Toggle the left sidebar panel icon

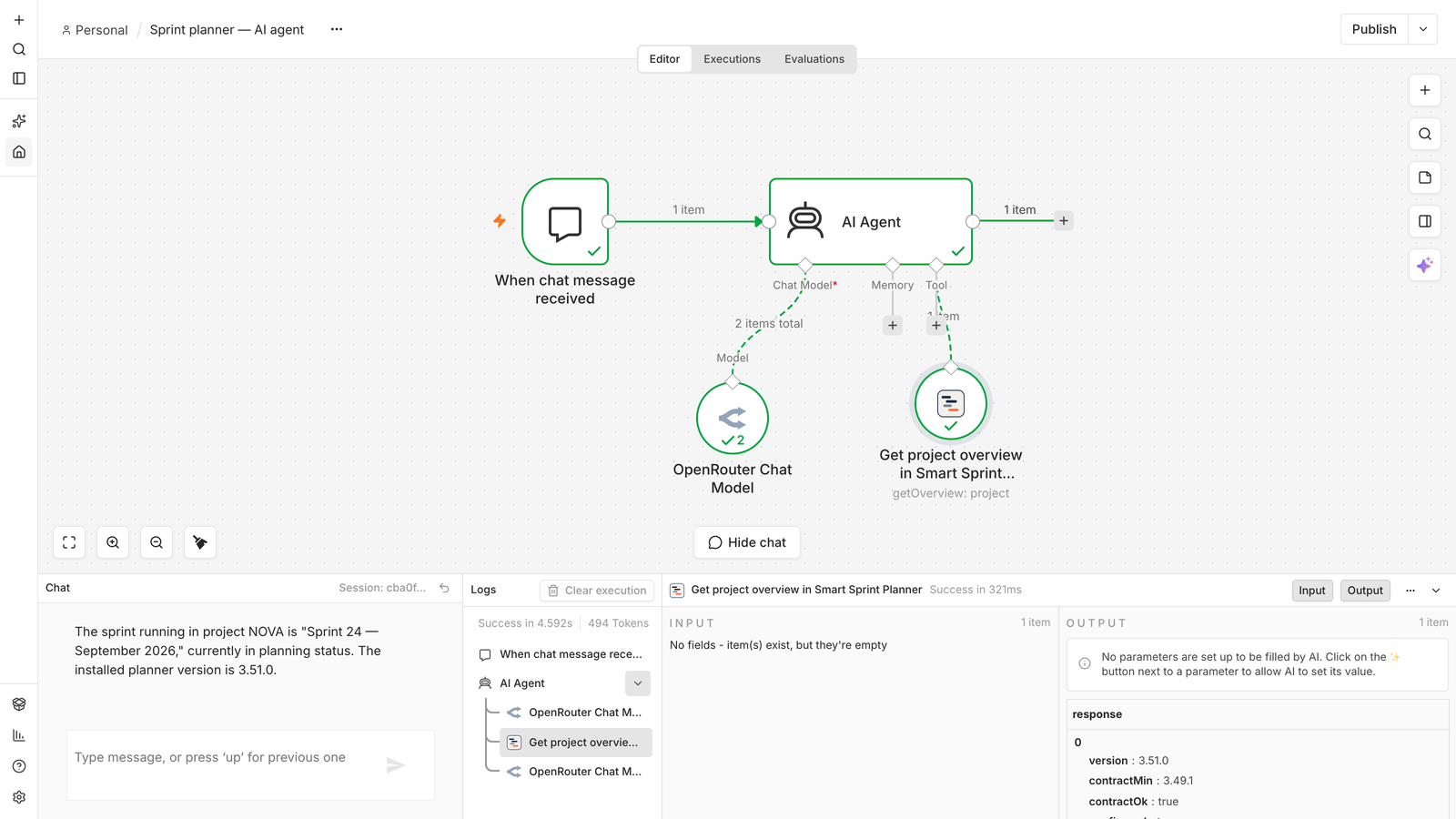(19, 78)
